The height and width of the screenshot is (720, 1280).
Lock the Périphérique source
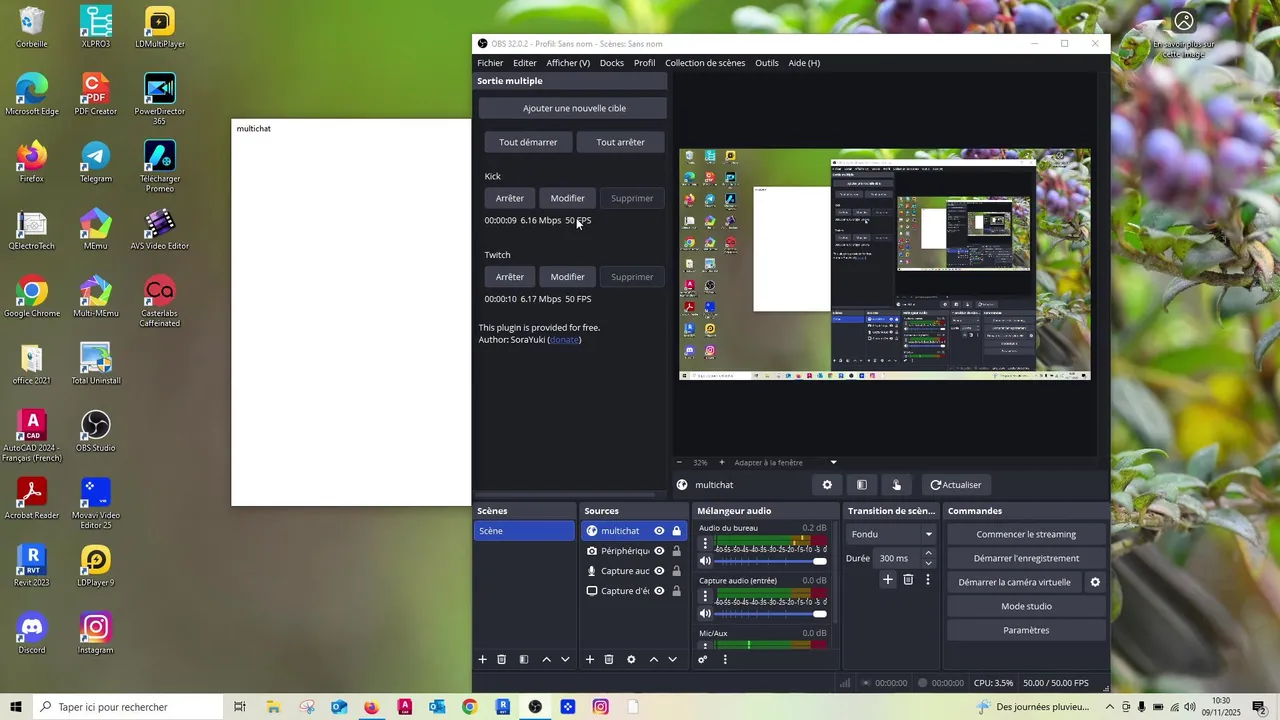coord(677,551)
